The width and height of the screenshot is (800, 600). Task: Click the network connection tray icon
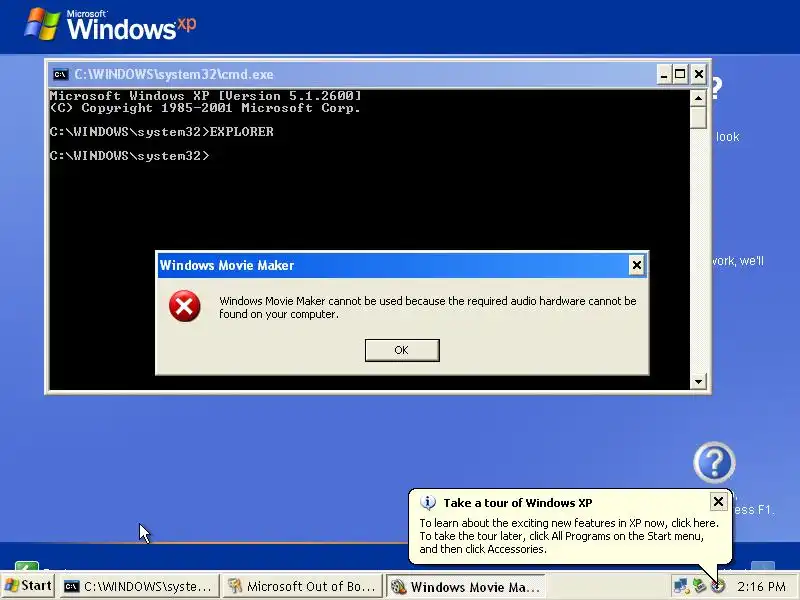681,587
